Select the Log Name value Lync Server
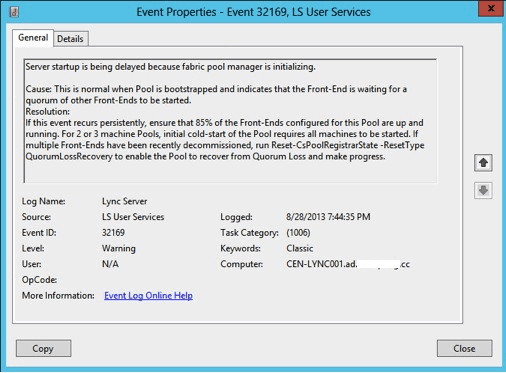Screen dimensions: 506x373 [124, 201]
